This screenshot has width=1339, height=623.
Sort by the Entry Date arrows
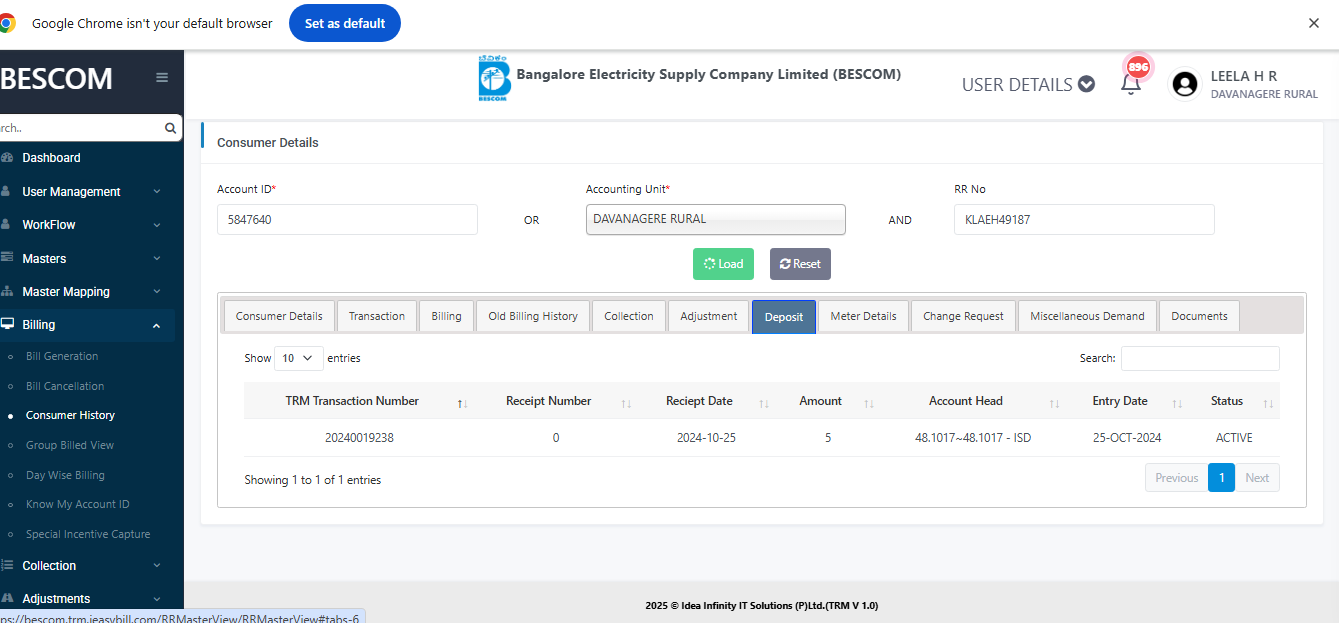(1177, 403)
